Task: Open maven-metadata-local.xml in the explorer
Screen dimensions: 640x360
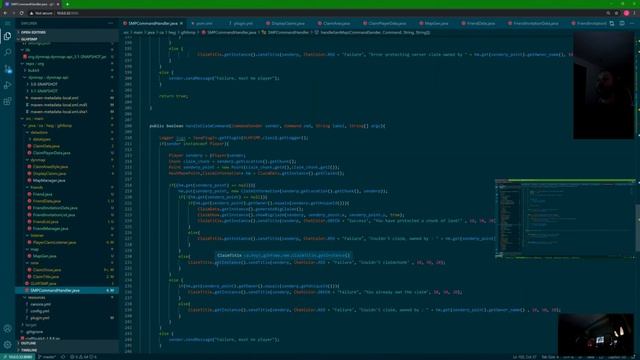Action: click(67, 98)
